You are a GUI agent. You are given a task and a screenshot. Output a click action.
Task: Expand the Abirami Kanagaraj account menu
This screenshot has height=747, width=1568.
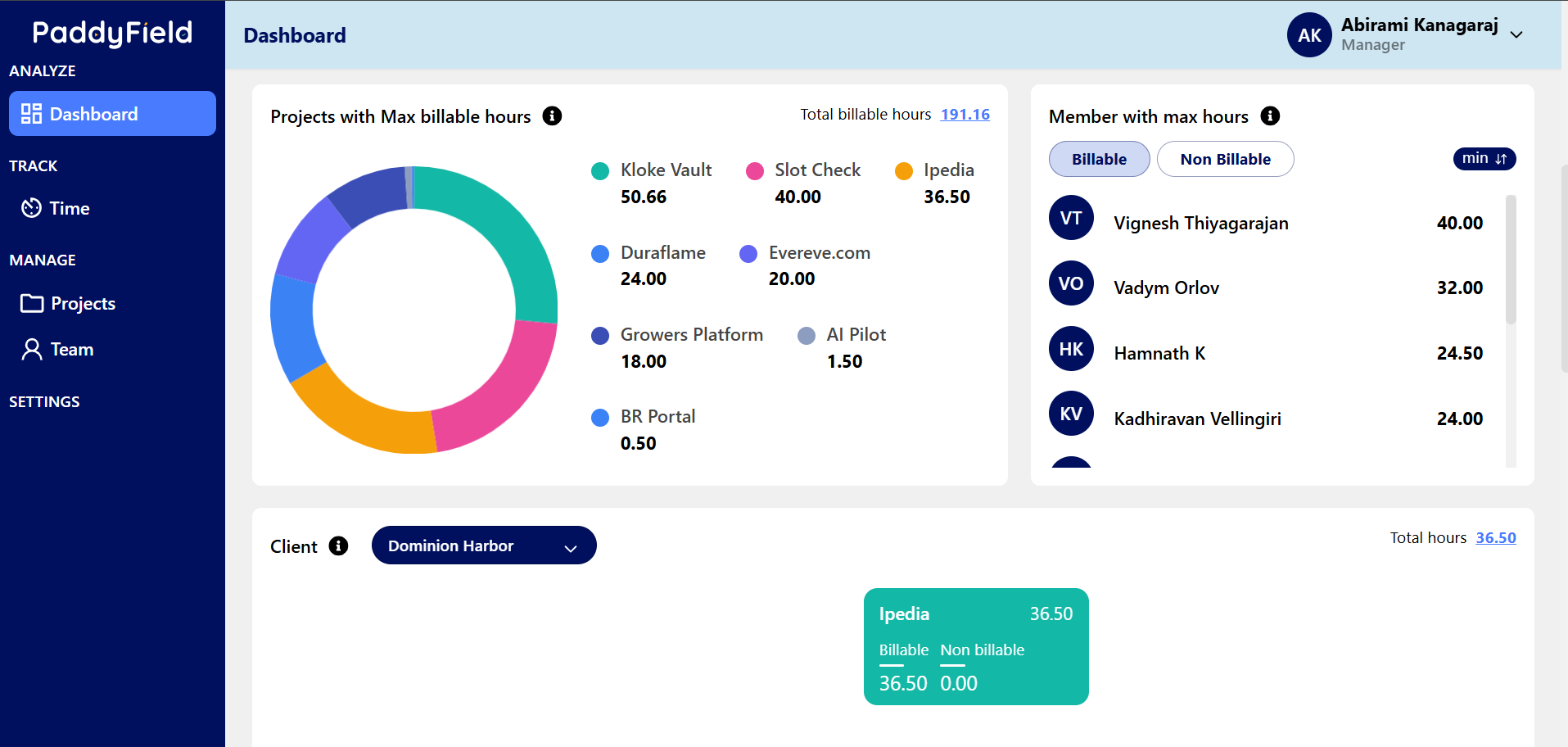(x=1516, y=34)
